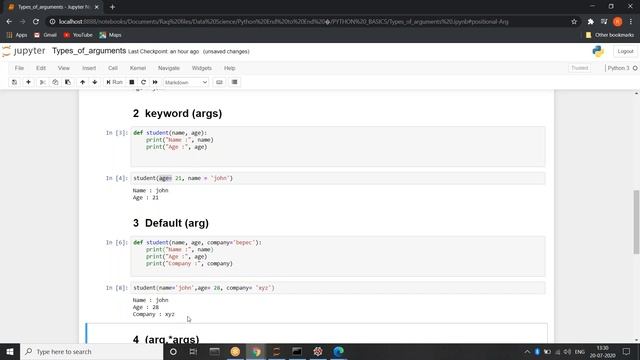The height and width of the screenshot is (360, 640).
Task: Open the cell type Markdown dropdown
Action: click(186, 82)
